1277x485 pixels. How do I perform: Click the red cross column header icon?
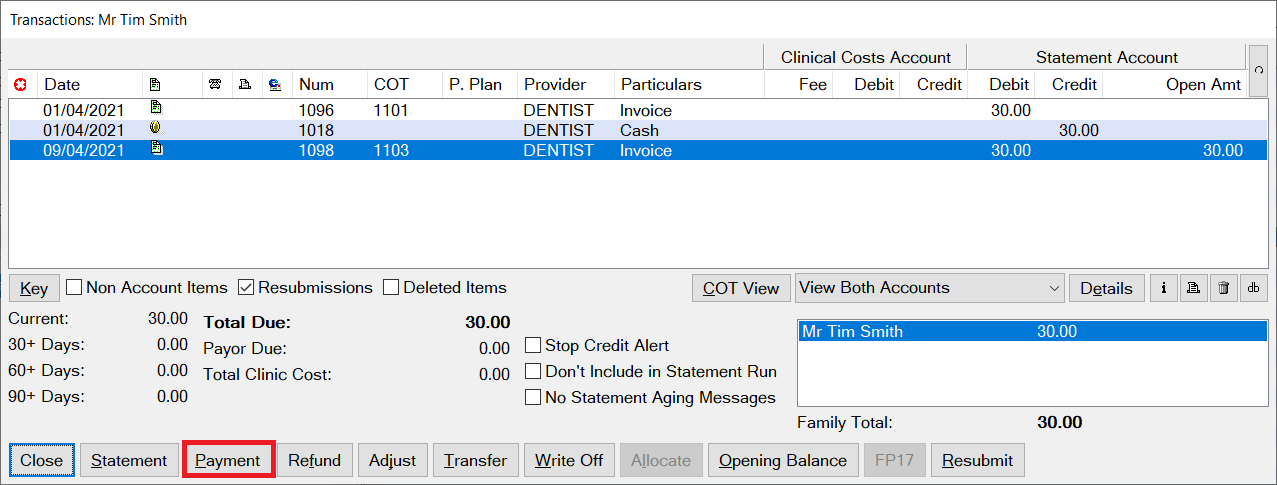pos(19,84)
